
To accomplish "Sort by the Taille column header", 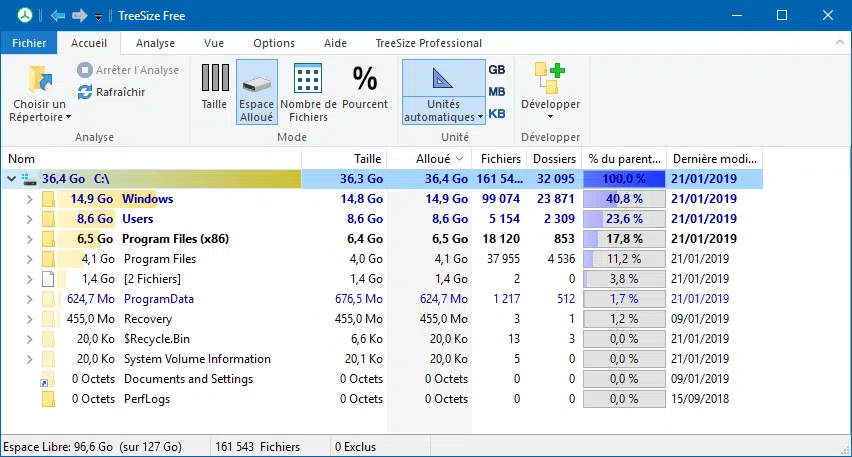I will (x=344, y=159).
